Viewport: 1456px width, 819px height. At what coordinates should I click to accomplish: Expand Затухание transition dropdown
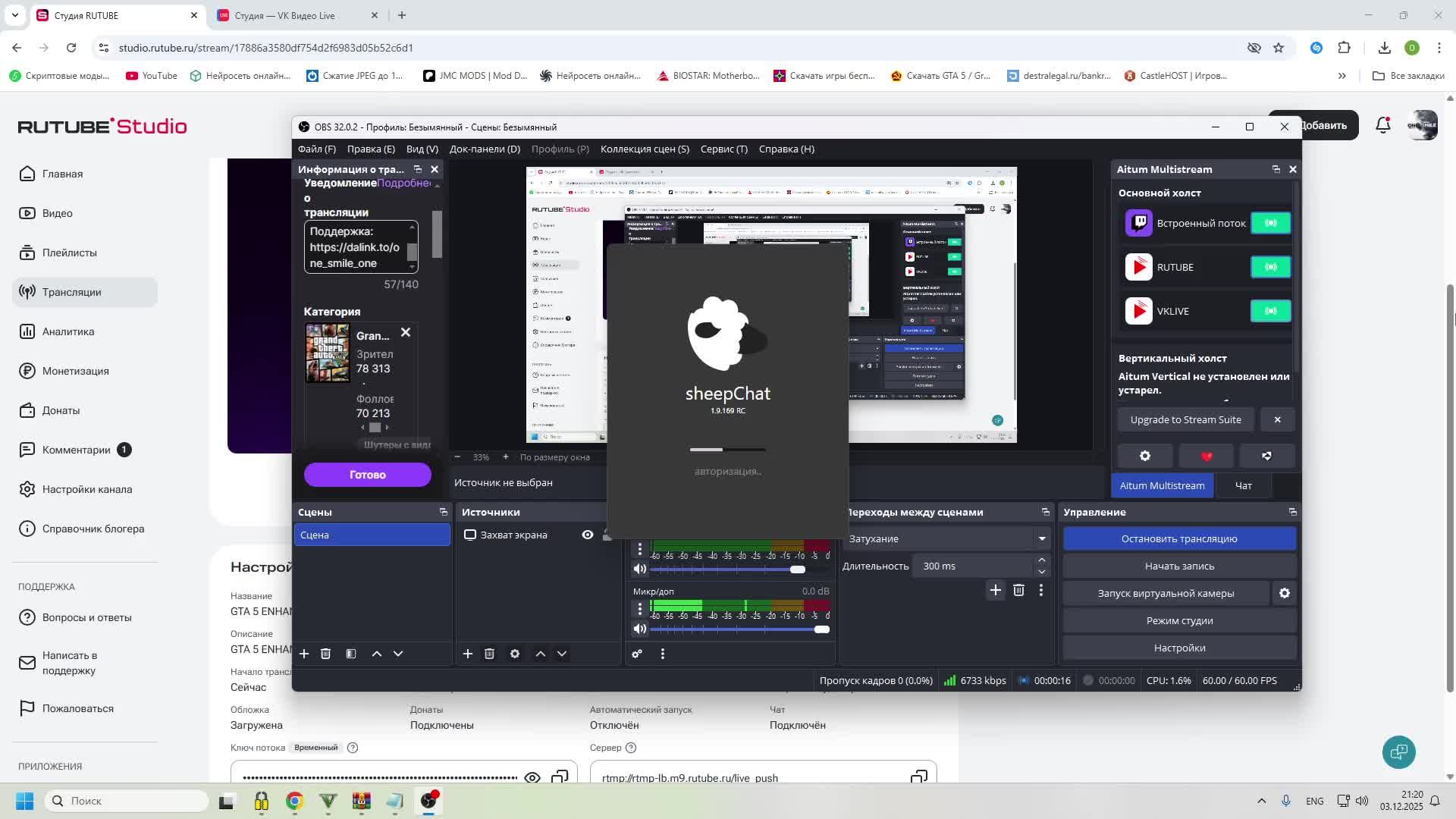[x=1042, y=539]
